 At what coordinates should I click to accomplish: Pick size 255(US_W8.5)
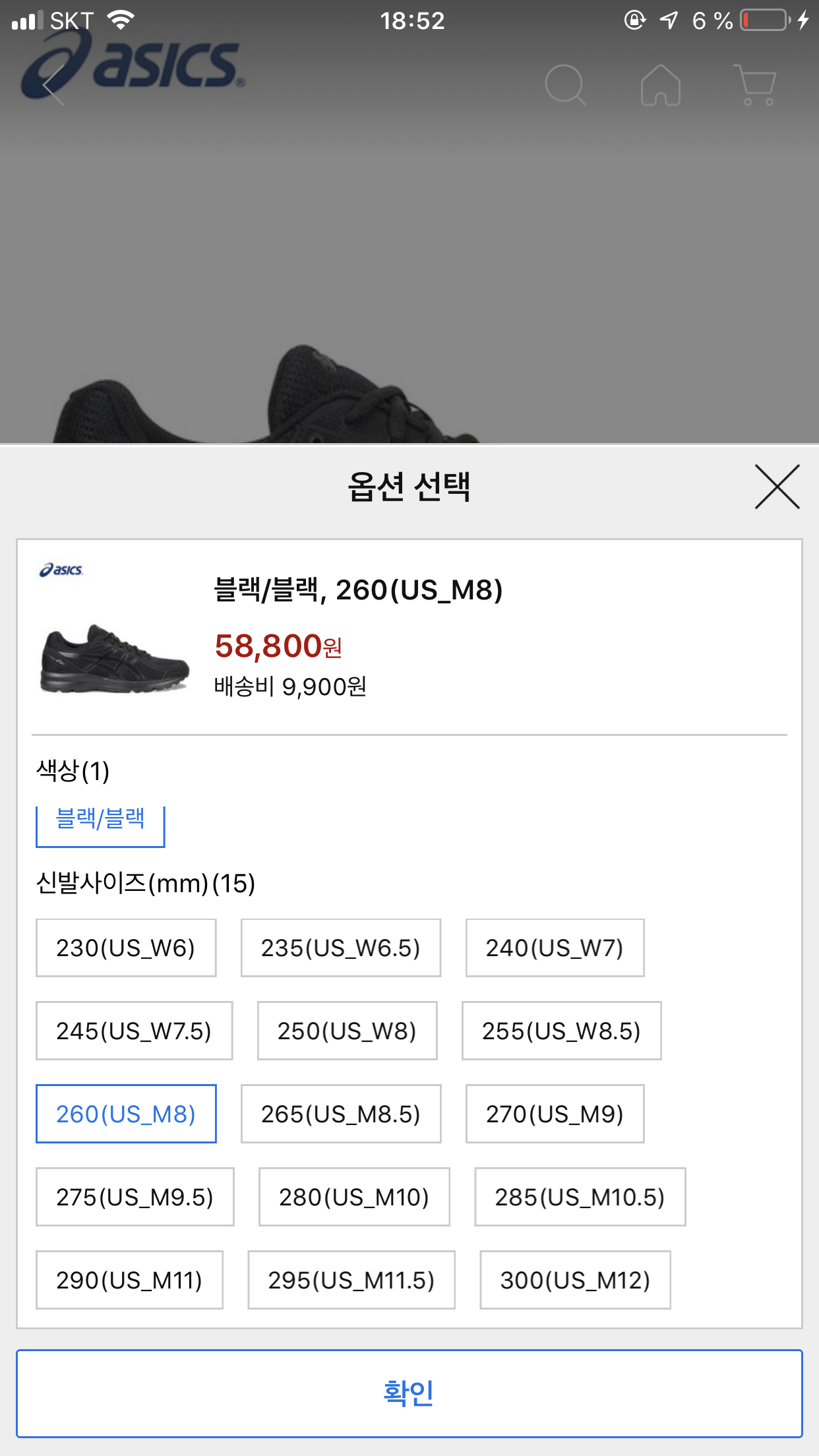(561, 1031)
